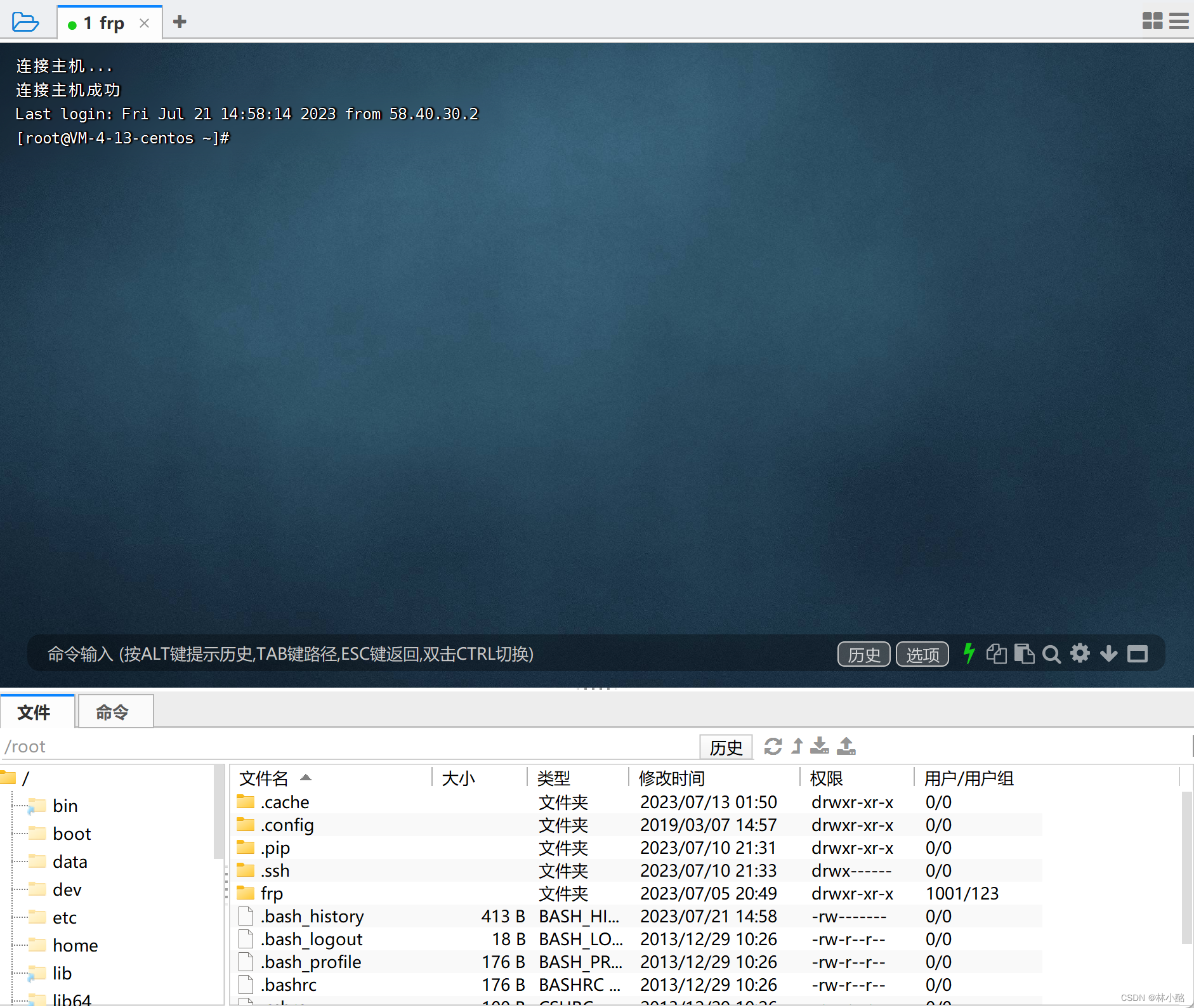Image resolution: width=1194 pixels, height=1008 pixels.
Task: Sort by 用户/用户组 column
Action: point(1047,778)
